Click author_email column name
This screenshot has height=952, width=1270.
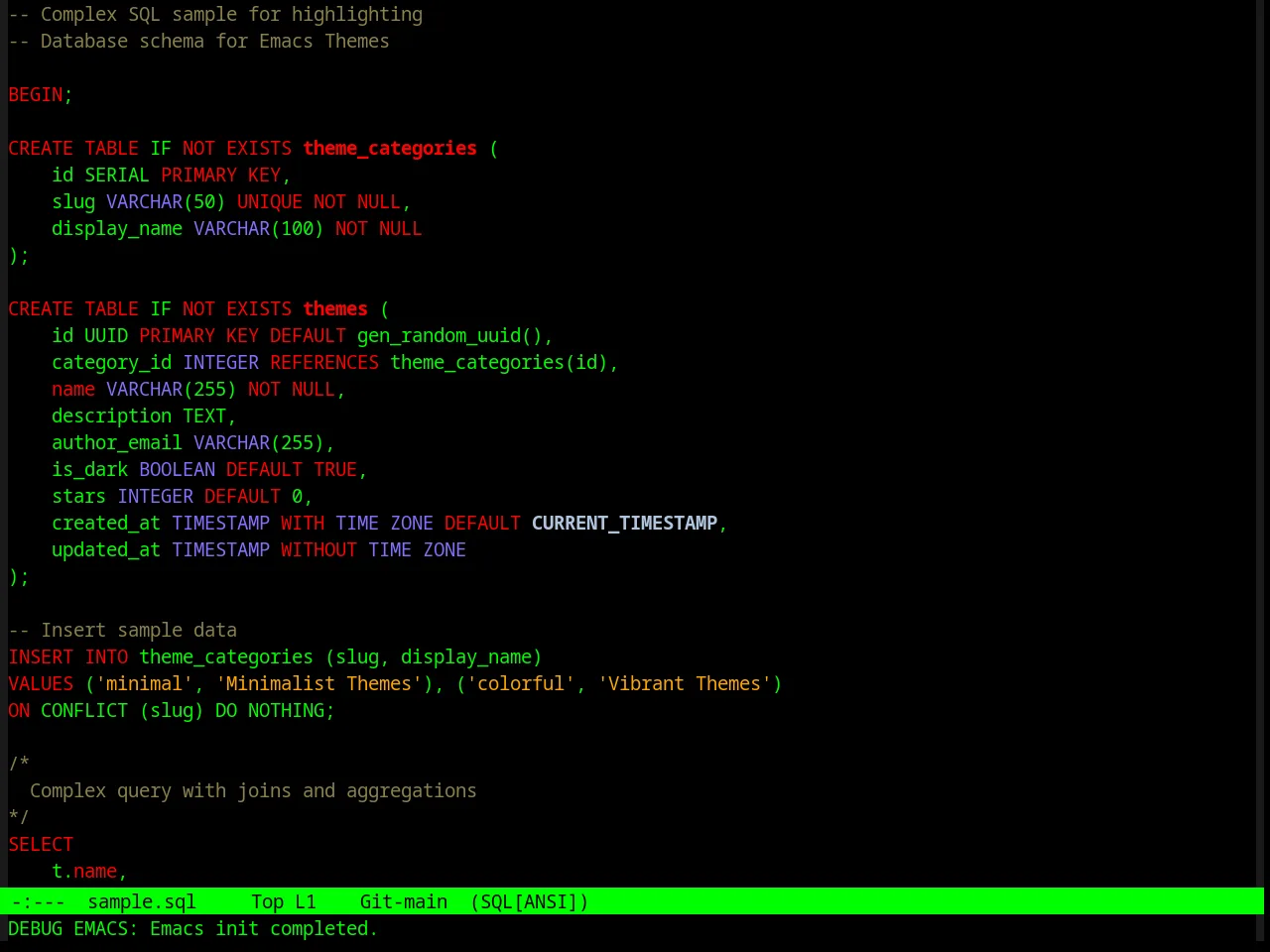pos(117,442)
